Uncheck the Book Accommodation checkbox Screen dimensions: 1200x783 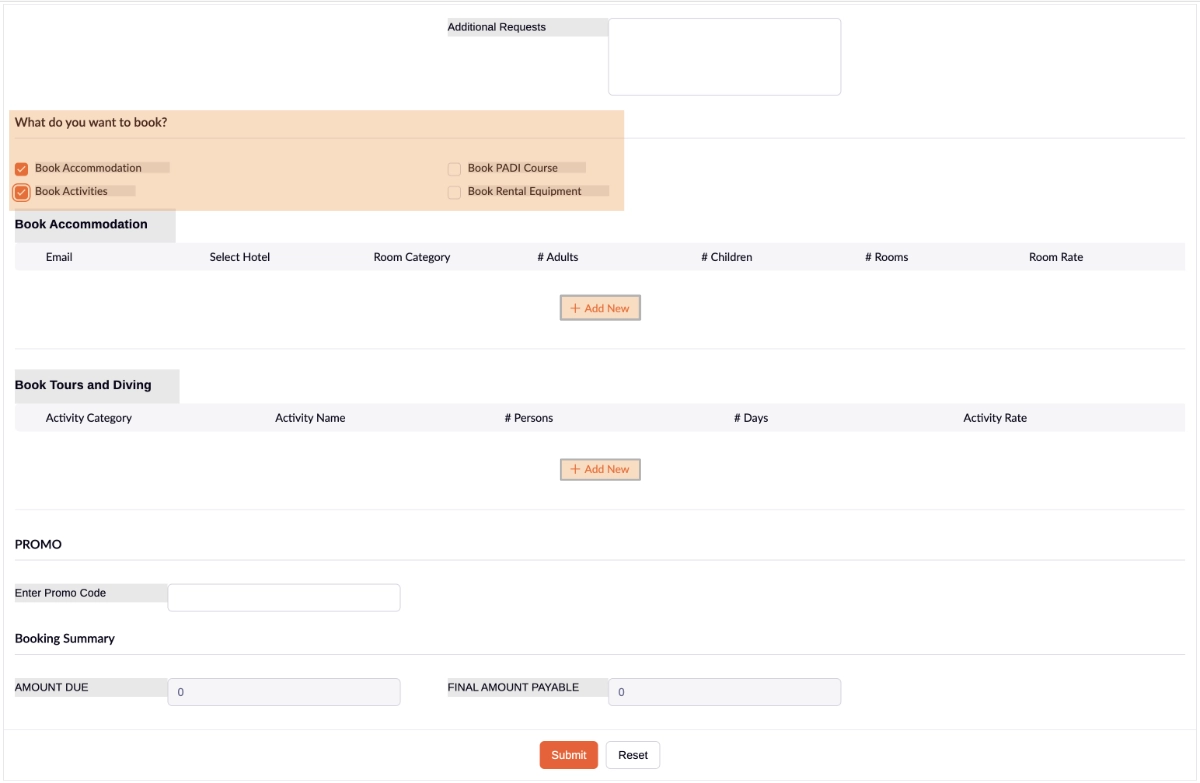click(x=21, y=169)
